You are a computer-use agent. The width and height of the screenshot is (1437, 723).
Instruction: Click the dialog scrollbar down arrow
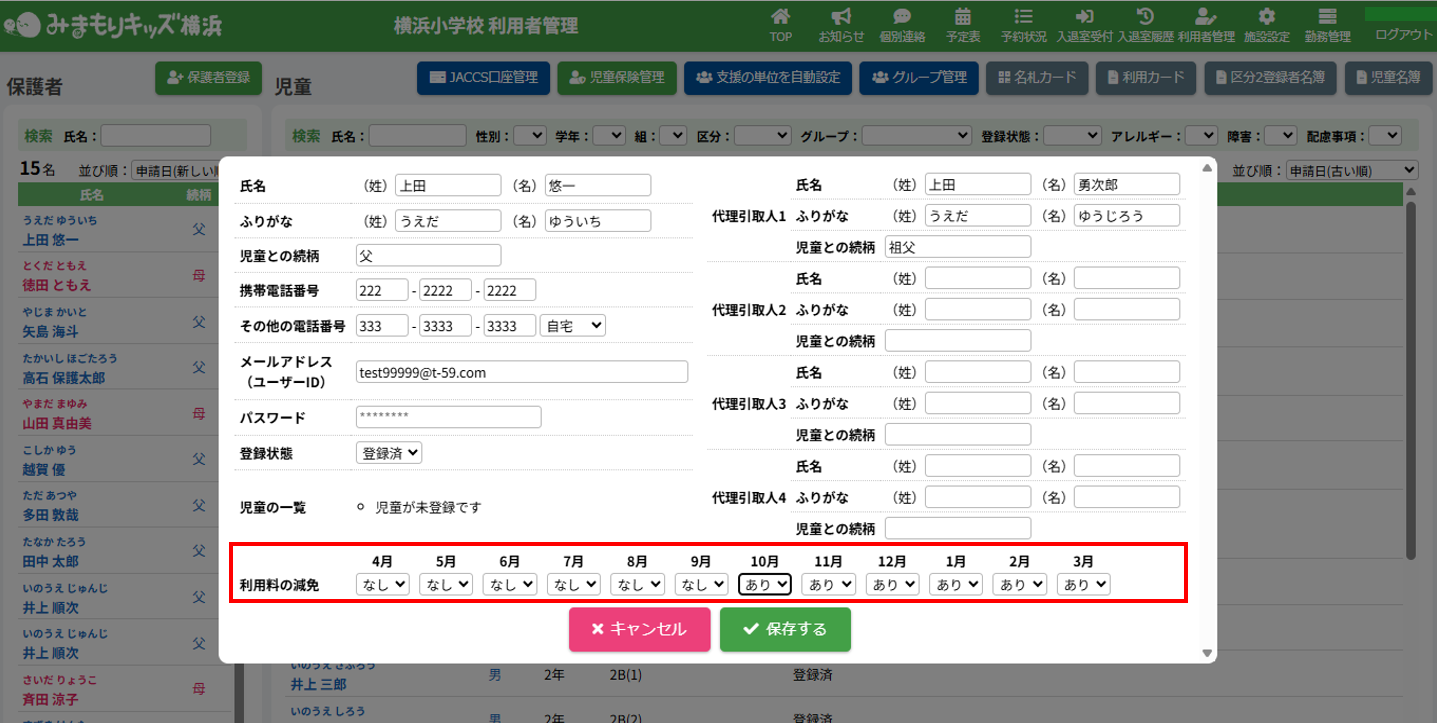point(1207,653)
